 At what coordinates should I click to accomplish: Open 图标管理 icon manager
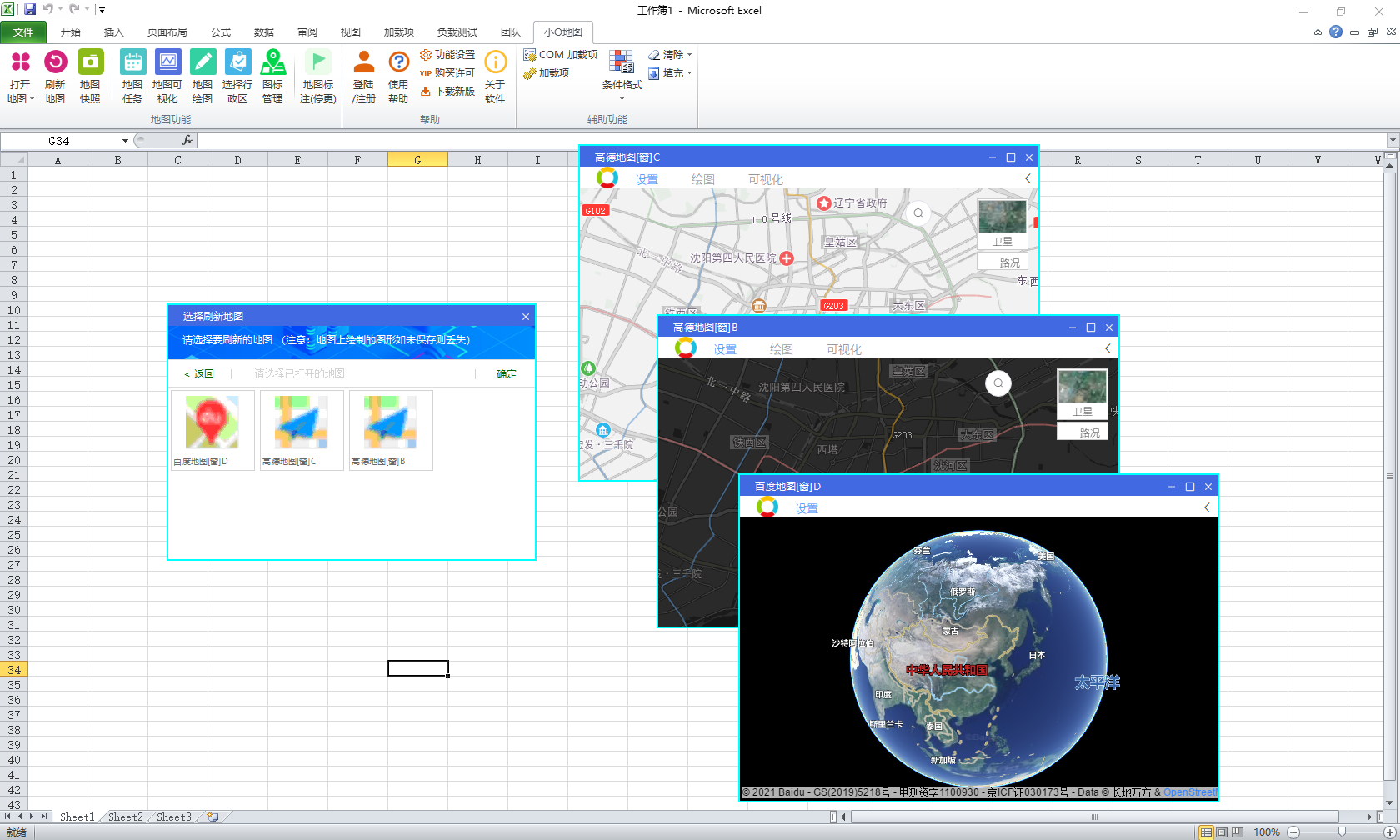[272, 77]
